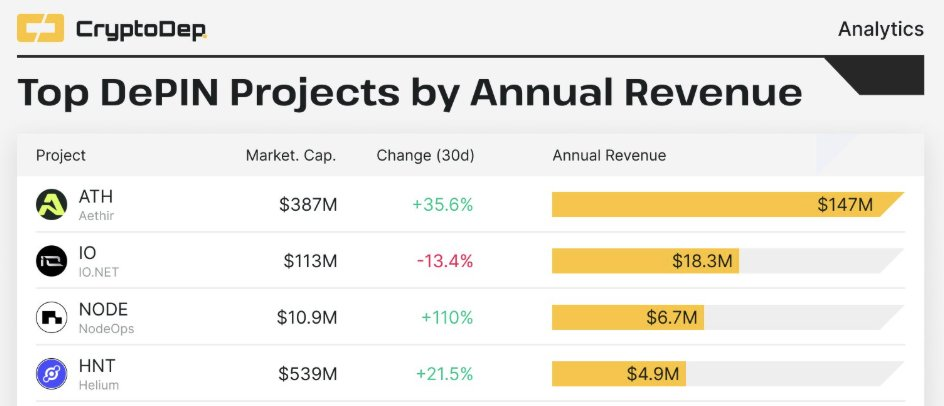944x406 pixels.
Task: Open the Analytics section label
Action: tap(881, 29)
